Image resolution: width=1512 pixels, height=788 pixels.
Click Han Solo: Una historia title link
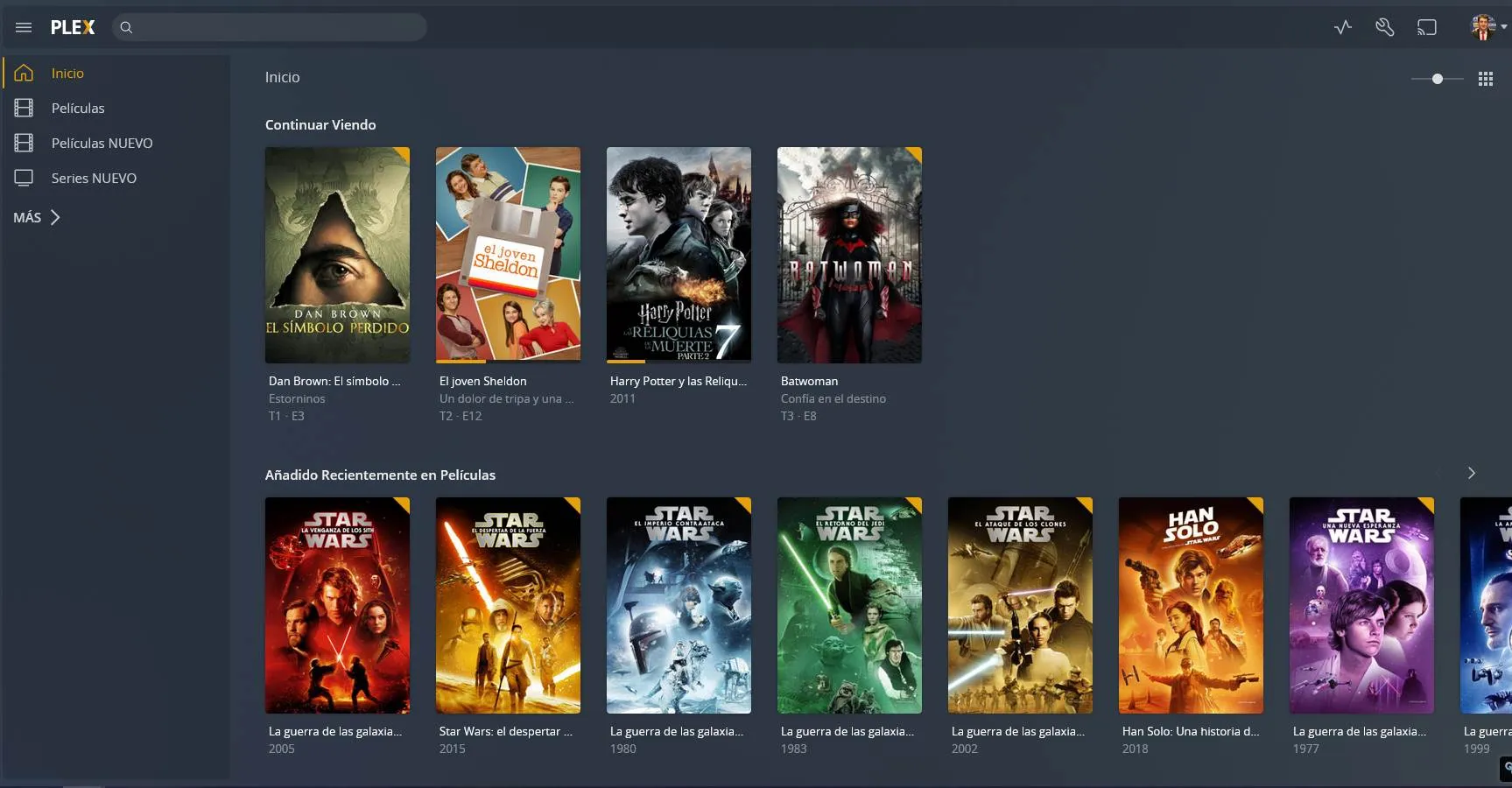pyautogui.click(x=1191, y=731)
